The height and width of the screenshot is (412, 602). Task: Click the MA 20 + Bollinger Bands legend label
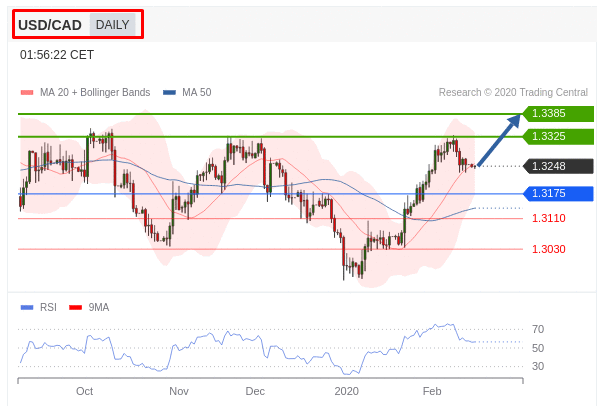[x=95, y=93]
